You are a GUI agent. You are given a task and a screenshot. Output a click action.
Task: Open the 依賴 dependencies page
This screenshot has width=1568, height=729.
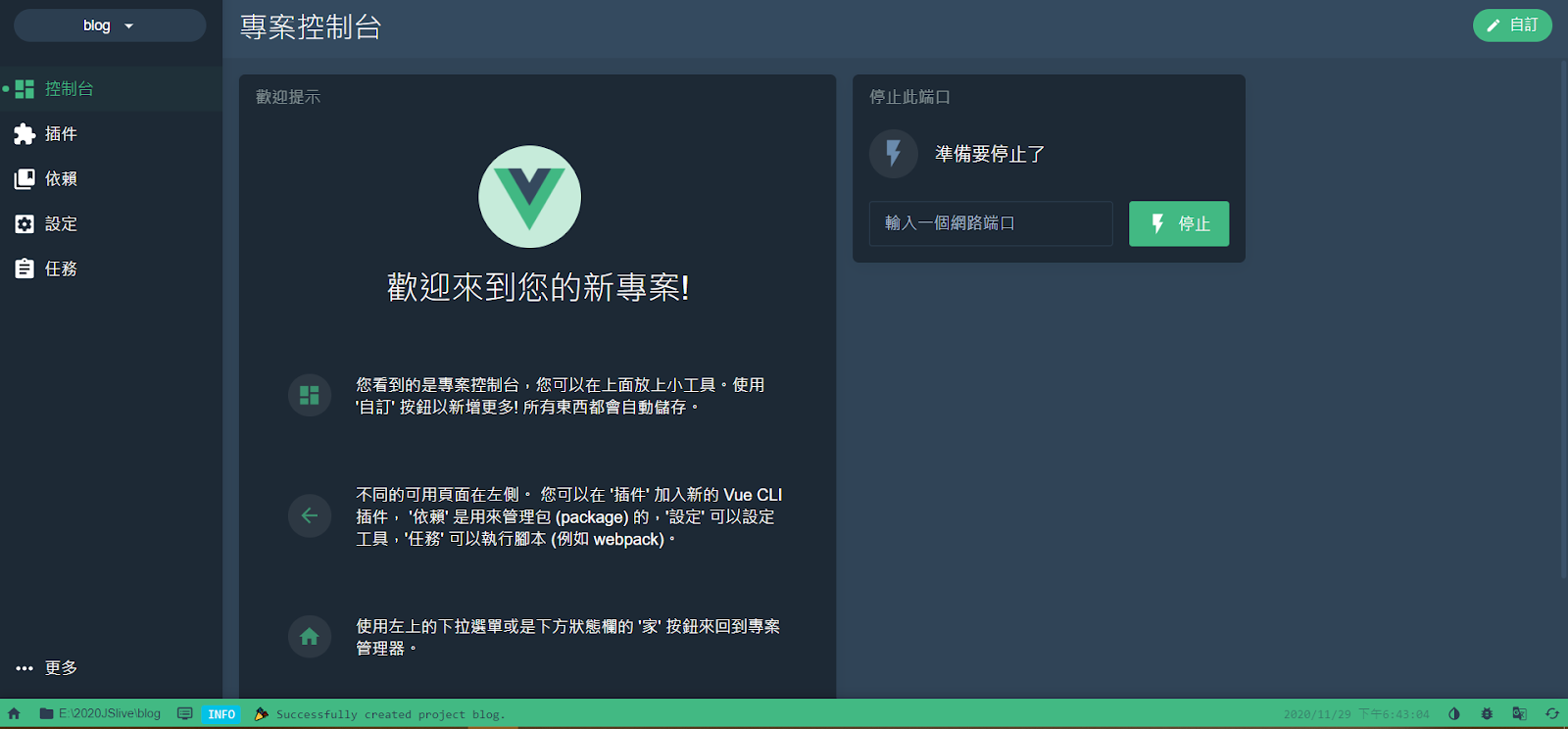click(111, 178)
